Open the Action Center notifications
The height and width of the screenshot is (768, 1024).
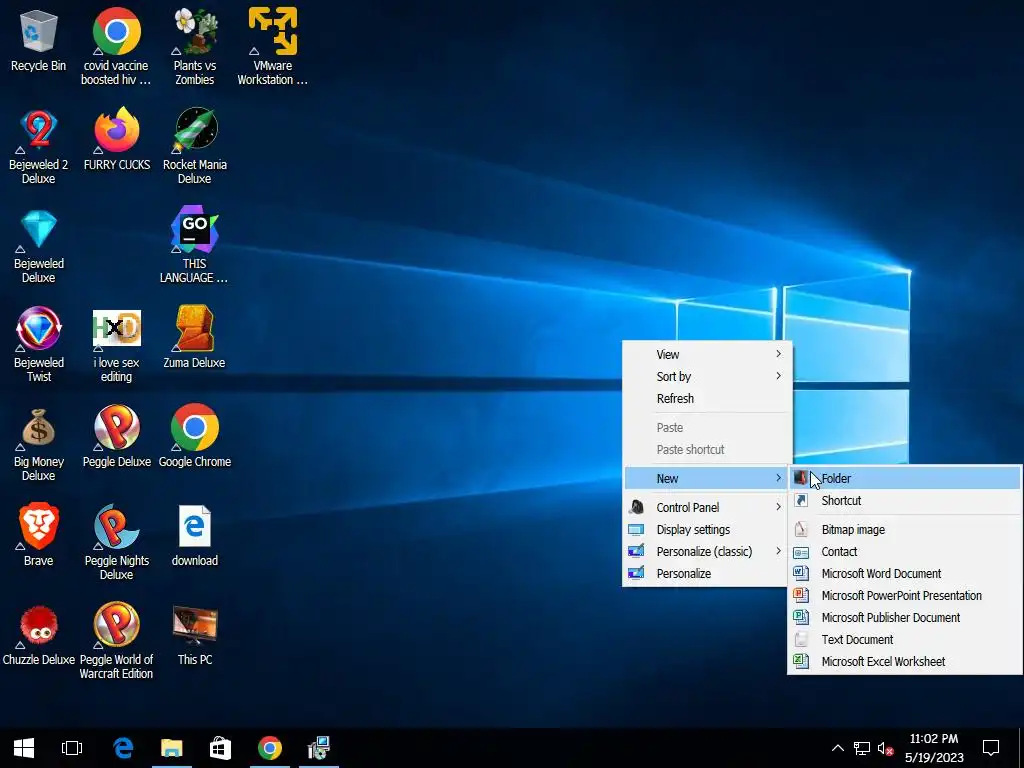991,748
